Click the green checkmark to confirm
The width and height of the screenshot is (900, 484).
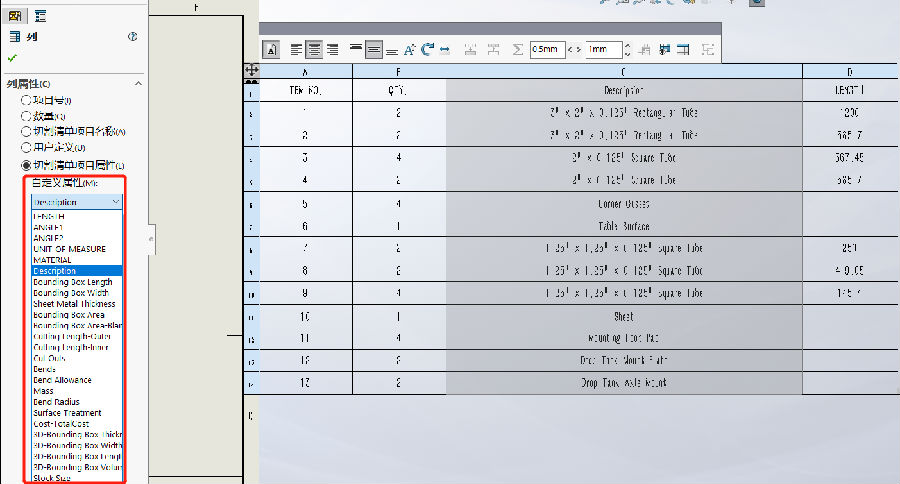(x=13, y=59)
